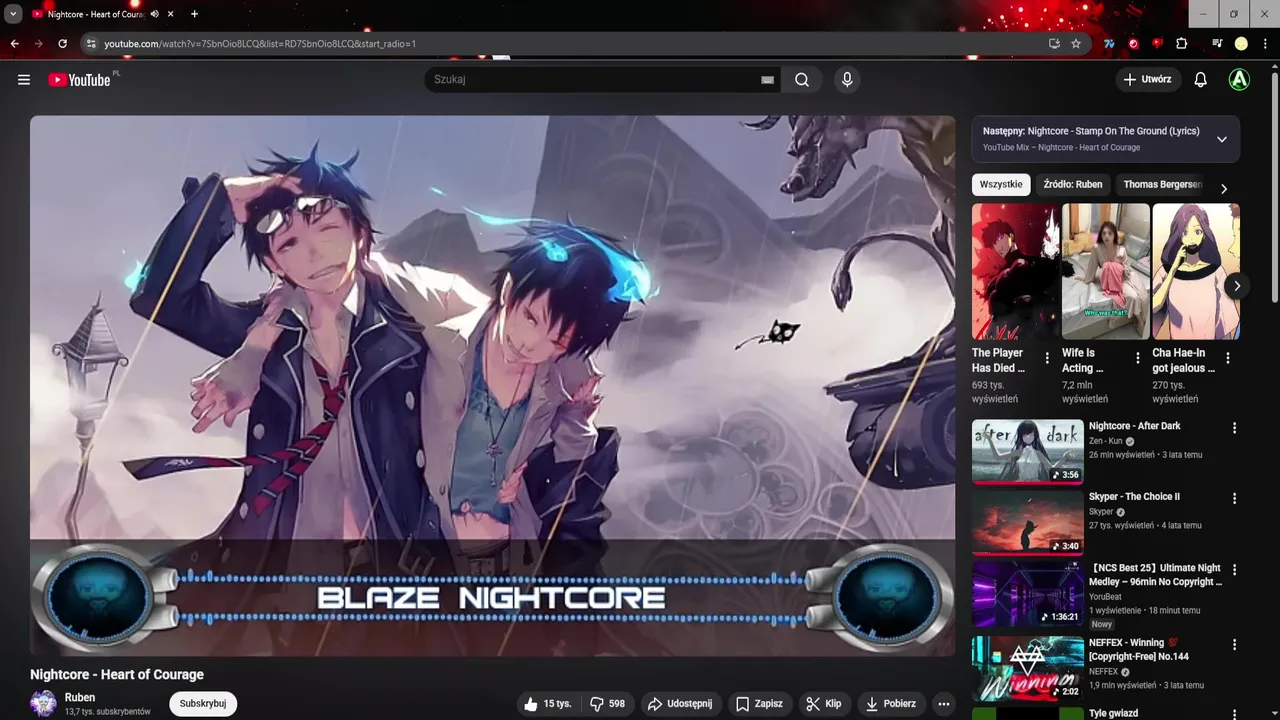Open options for NEFFEX - Winning video
This screenshot has height=720, width=1280.
pyautogui.click(x=1234, y=645)
